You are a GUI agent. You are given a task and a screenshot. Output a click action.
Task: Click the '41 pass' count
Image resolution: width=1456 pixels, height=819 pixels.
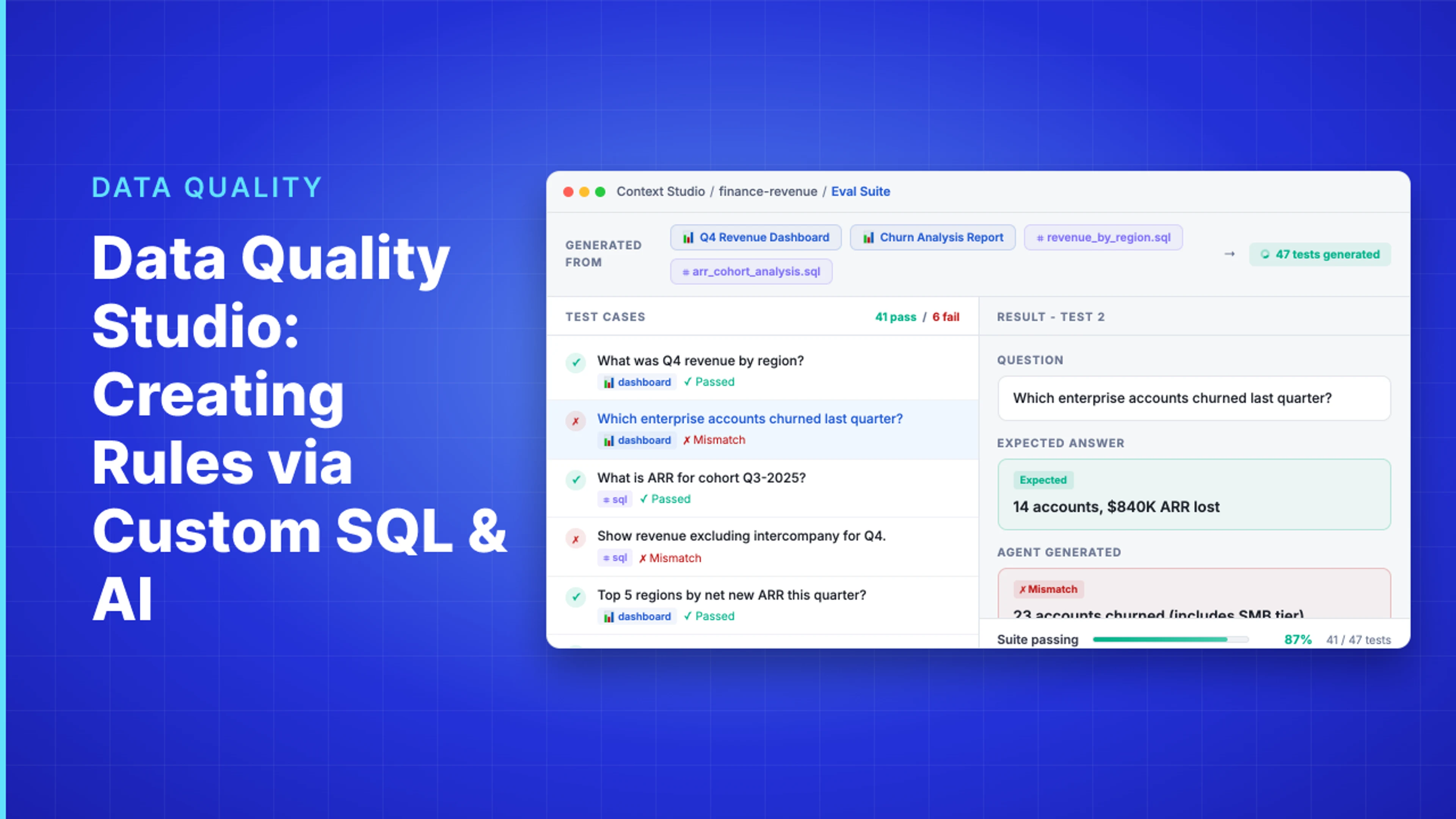click(x=895, y=317)
